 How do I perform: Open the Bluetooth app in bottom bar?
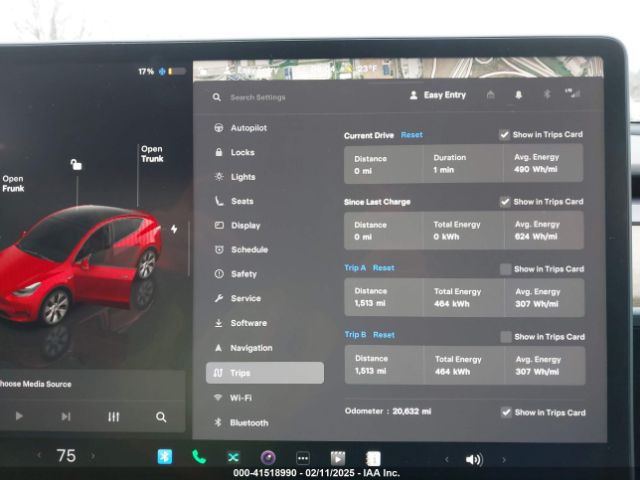165,456
